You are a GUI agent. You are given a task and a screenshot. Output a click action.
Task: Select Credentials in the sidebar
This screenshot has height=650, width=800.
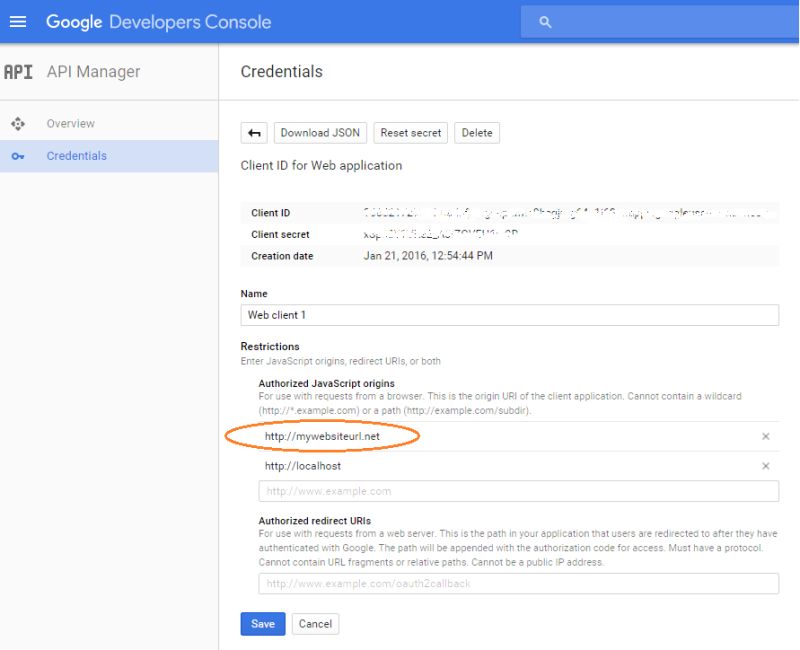point(74,156)
